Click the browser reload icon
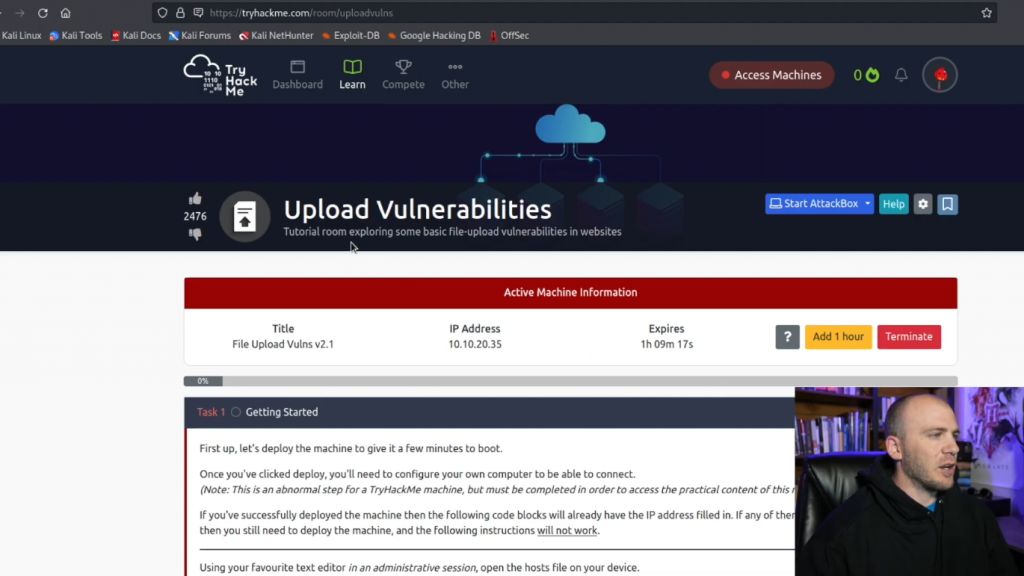Screen dimensions: 1024x576 click(x=42, y=13)
